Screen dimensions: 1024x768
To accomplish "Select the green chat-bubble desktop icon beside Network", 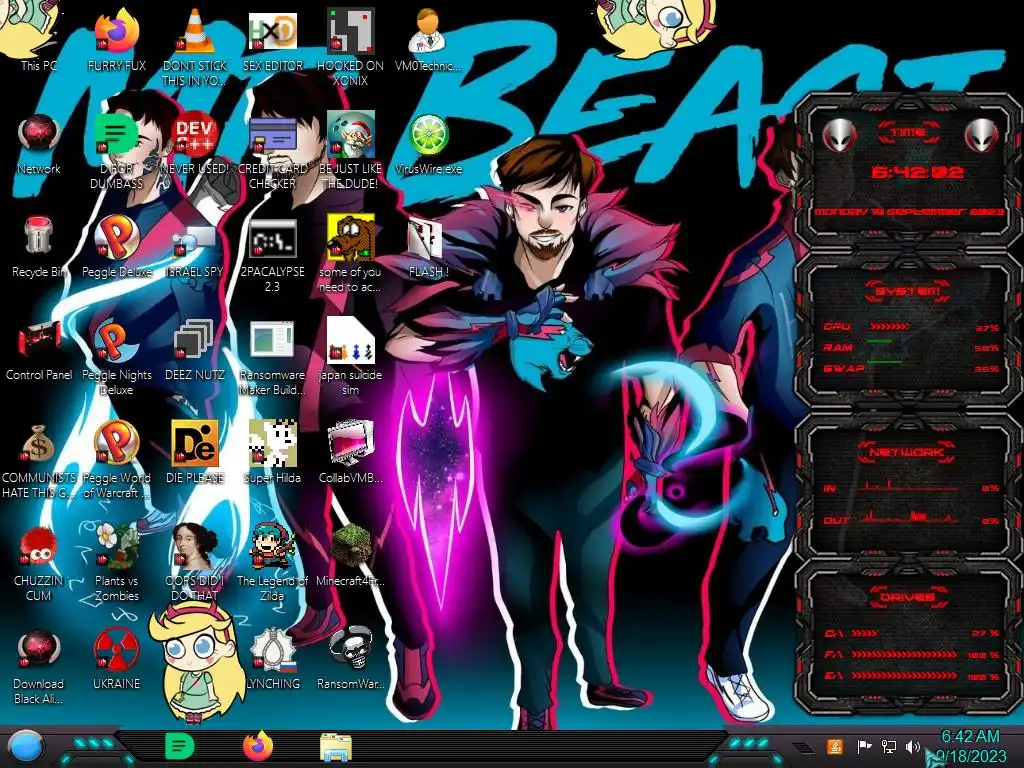I will click(x=117, y=135).
